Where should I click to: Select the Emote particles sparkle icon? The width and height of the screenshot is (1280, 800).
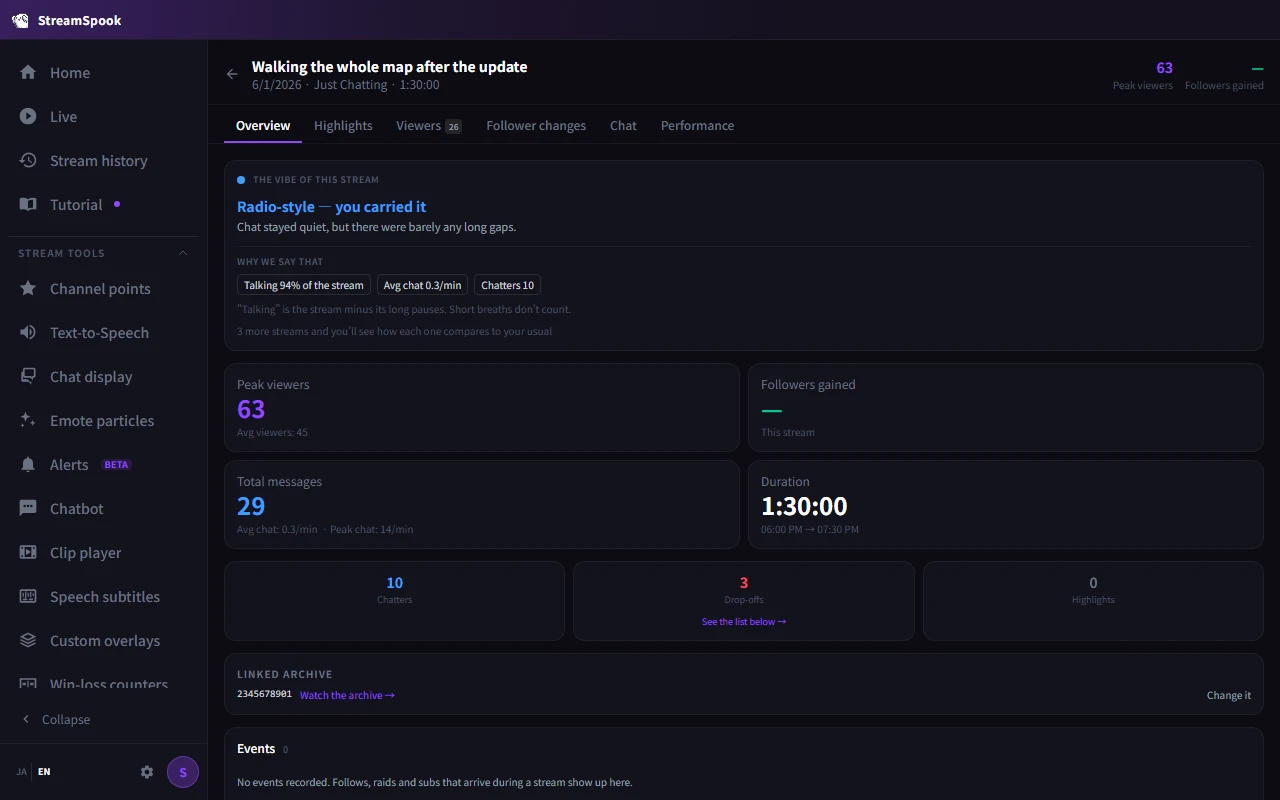tap(28, 420)
